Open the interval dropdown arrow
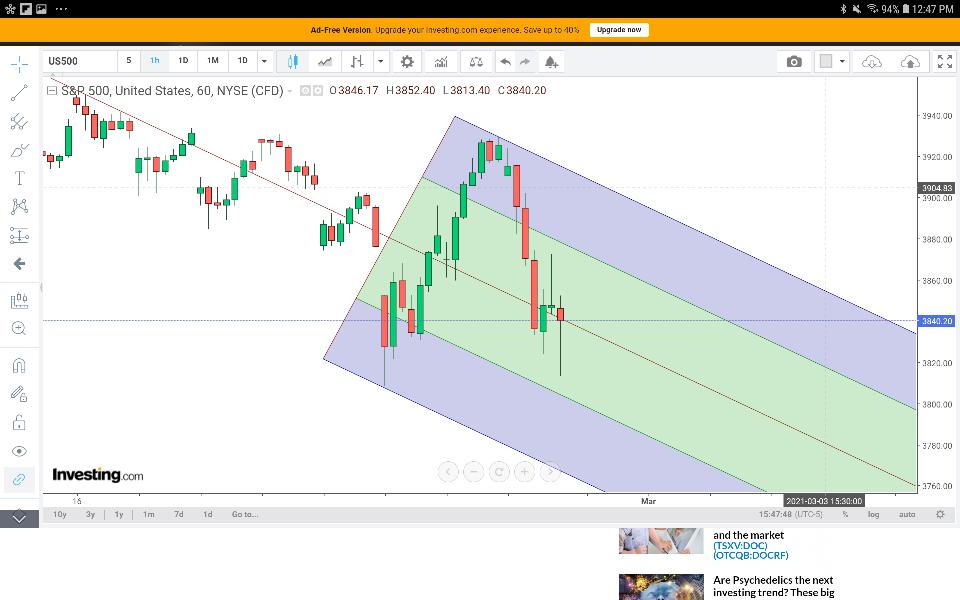The height and width of the screenshot is (600, 960). point(264,61)
